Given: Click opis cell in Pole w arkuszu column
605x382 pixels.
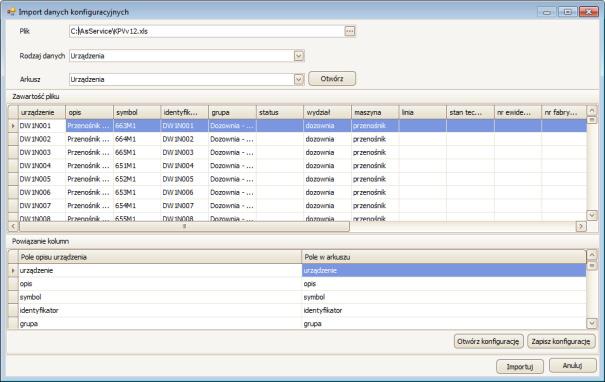Looking at the screenshot, I should click(444, 284).
